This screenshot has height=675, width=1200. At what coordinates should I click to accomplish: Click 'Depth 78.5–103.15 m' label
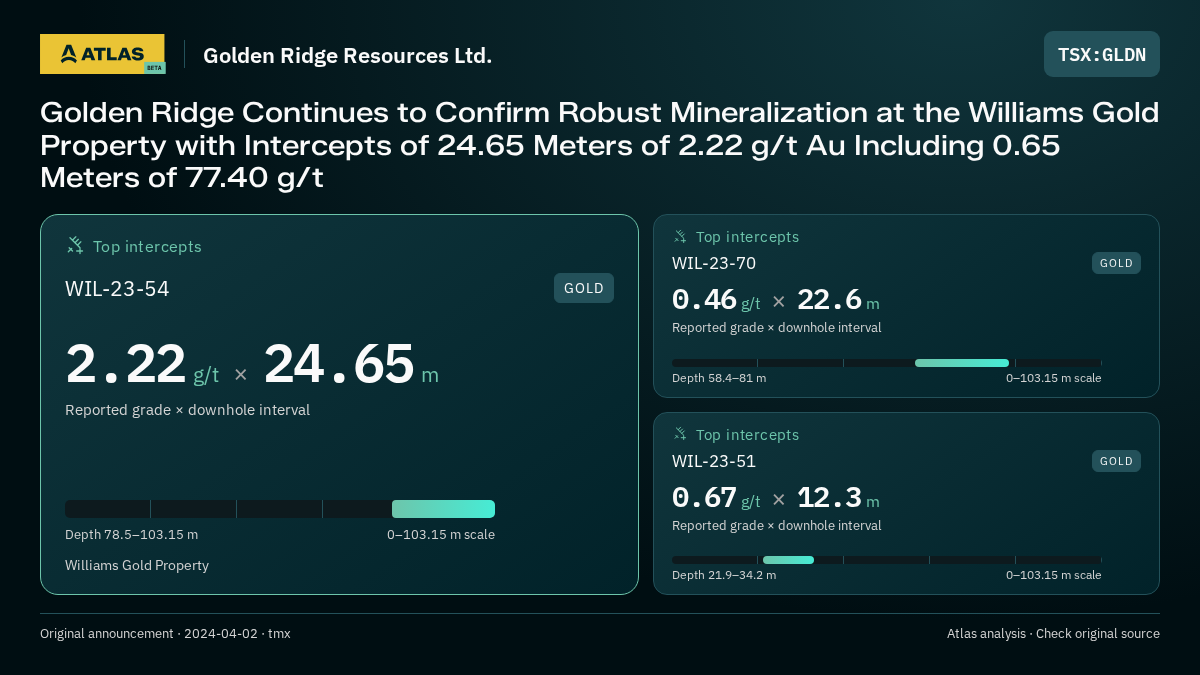click(x=131, y=535)
